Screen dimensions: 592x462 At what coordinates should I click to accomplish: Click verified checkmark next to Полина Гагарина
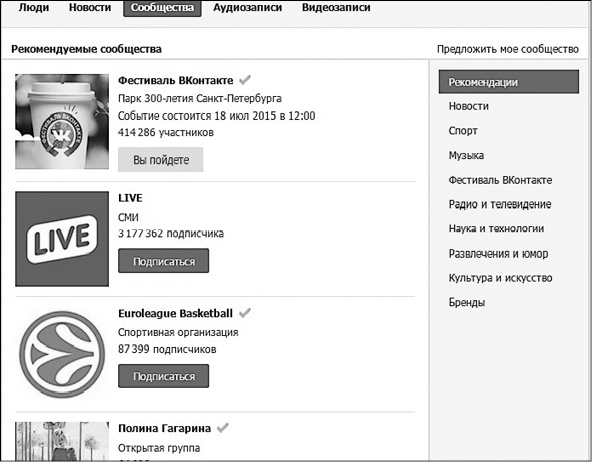223,428
